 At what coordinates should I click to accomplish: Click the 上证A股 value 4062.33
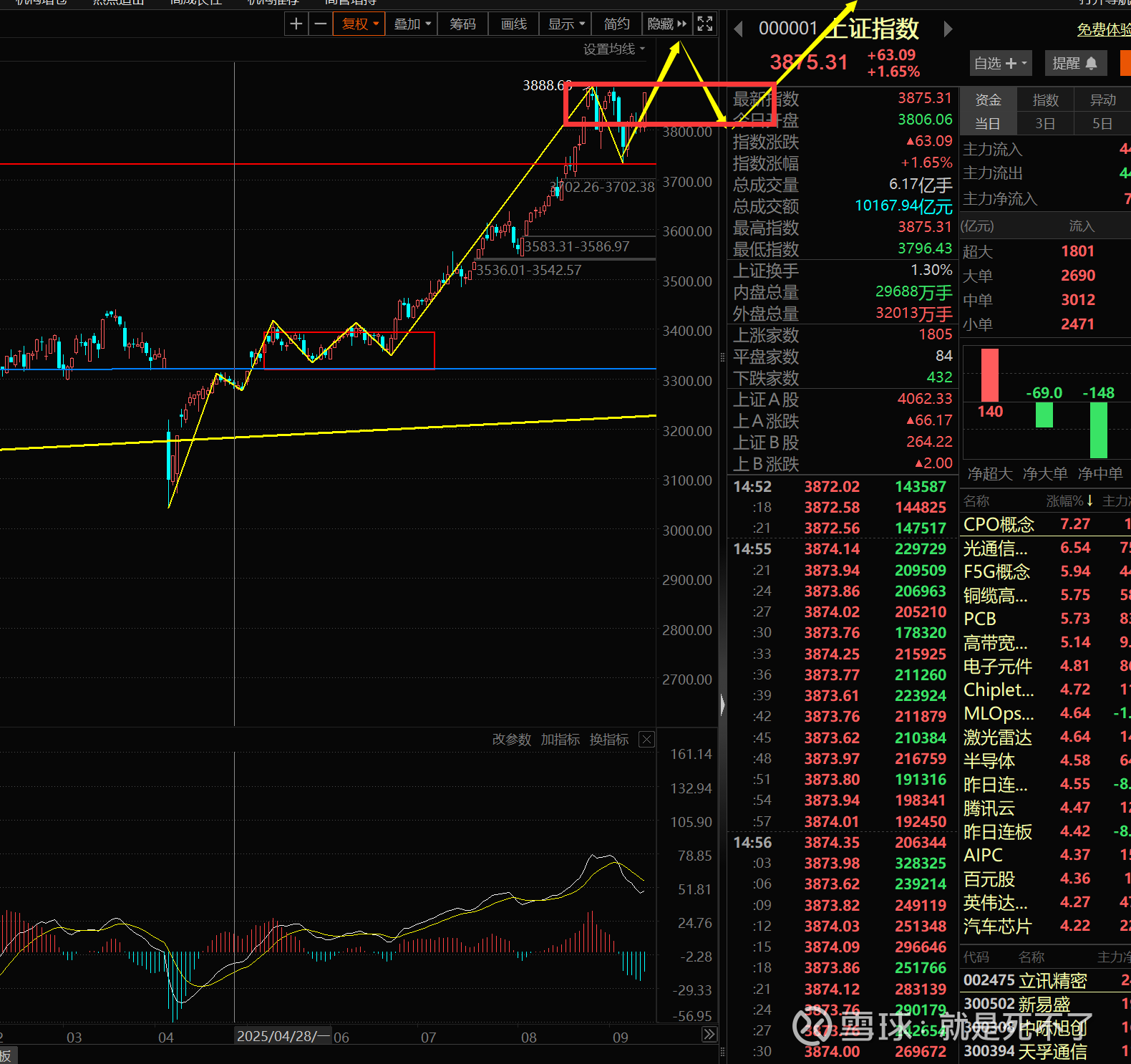pyautogui.click(x=925, y=399)
